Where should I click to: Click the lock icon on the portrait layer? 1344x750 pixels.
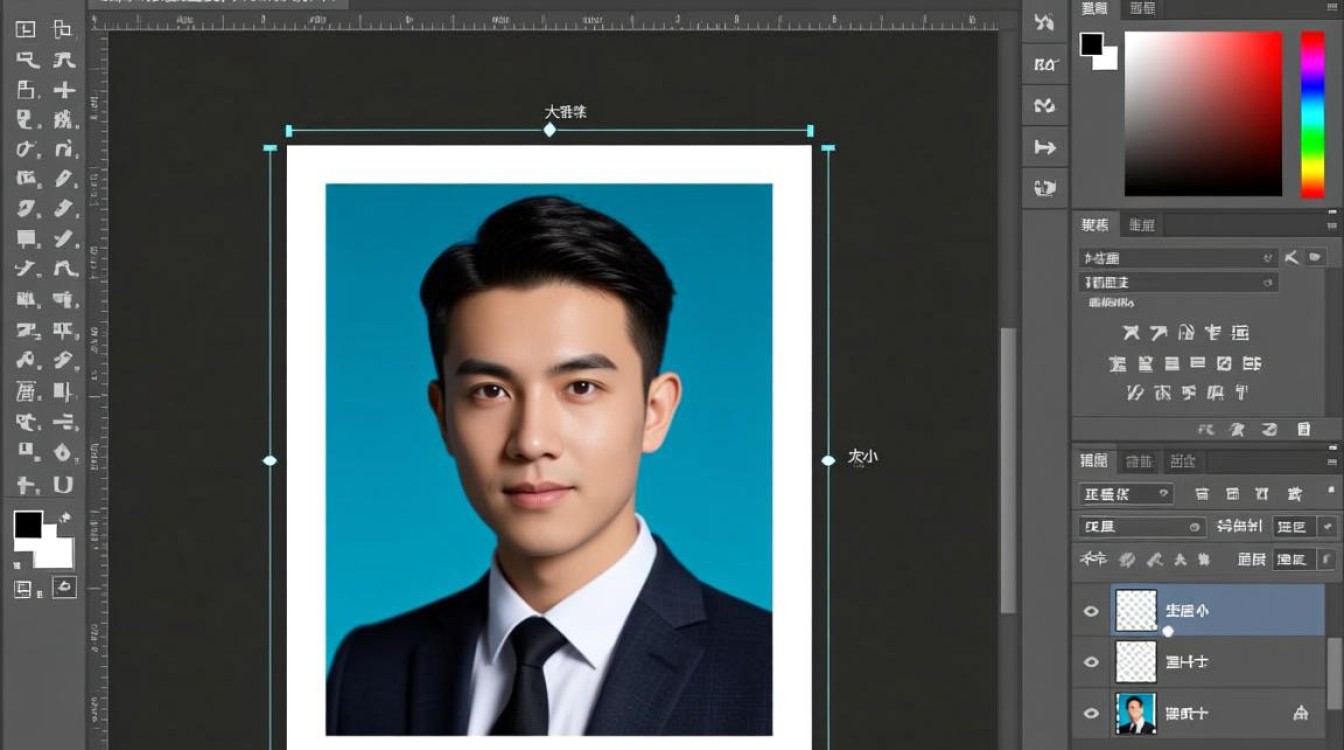(1300, 713)
